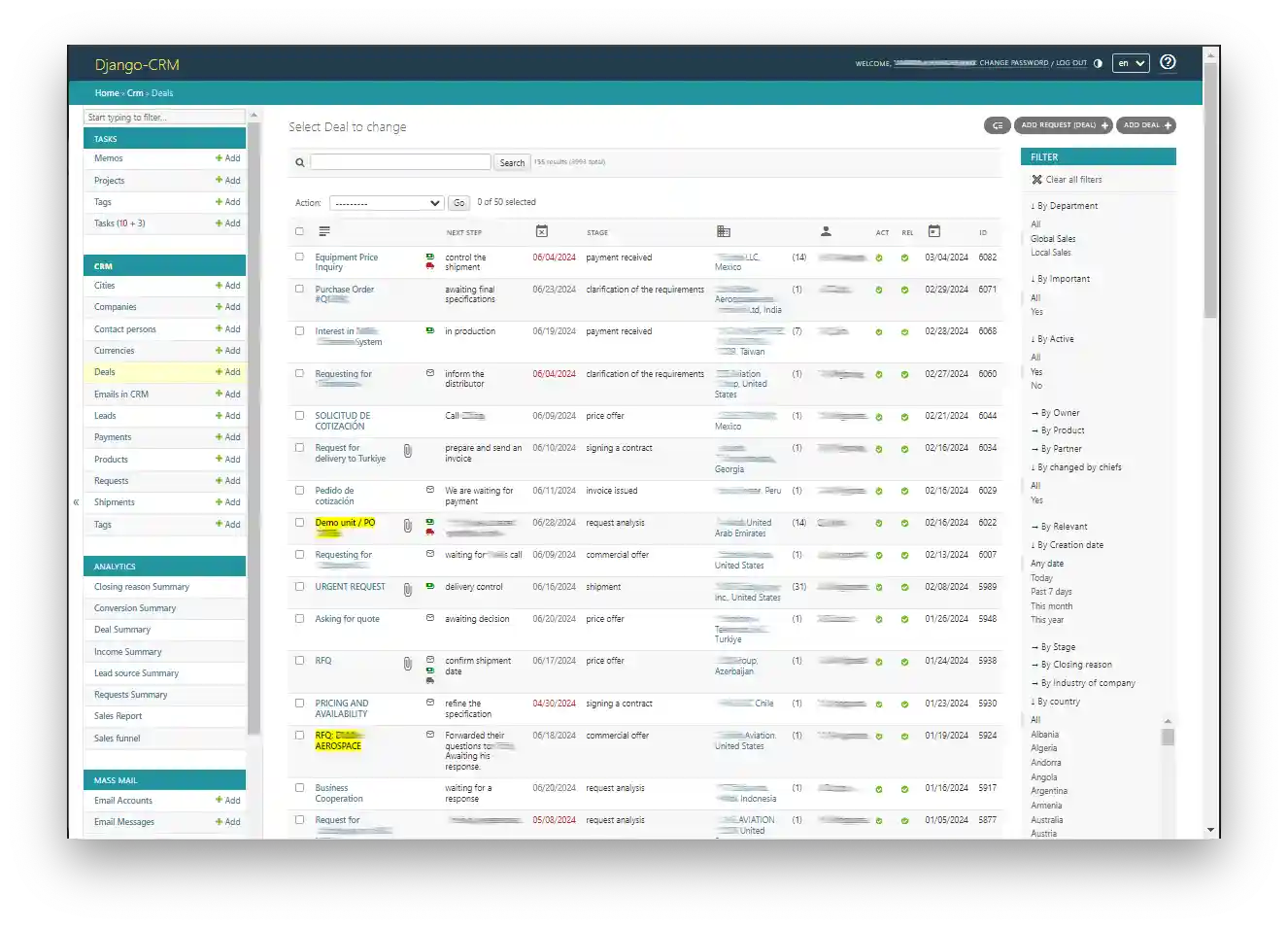This screenshot has height=928, width=1288.
Task: Click the green active check on deal 6082
Action: 879,258
